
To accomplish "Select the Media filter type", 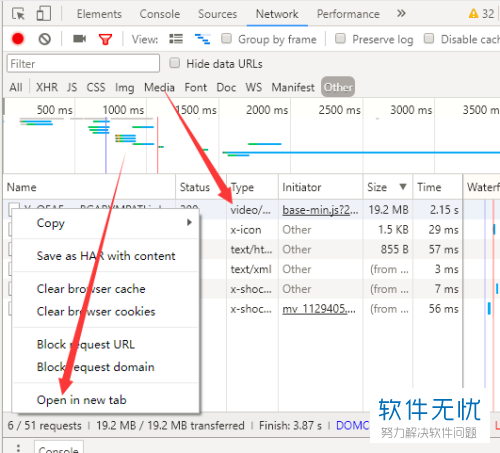I will [x=159, y=87].
